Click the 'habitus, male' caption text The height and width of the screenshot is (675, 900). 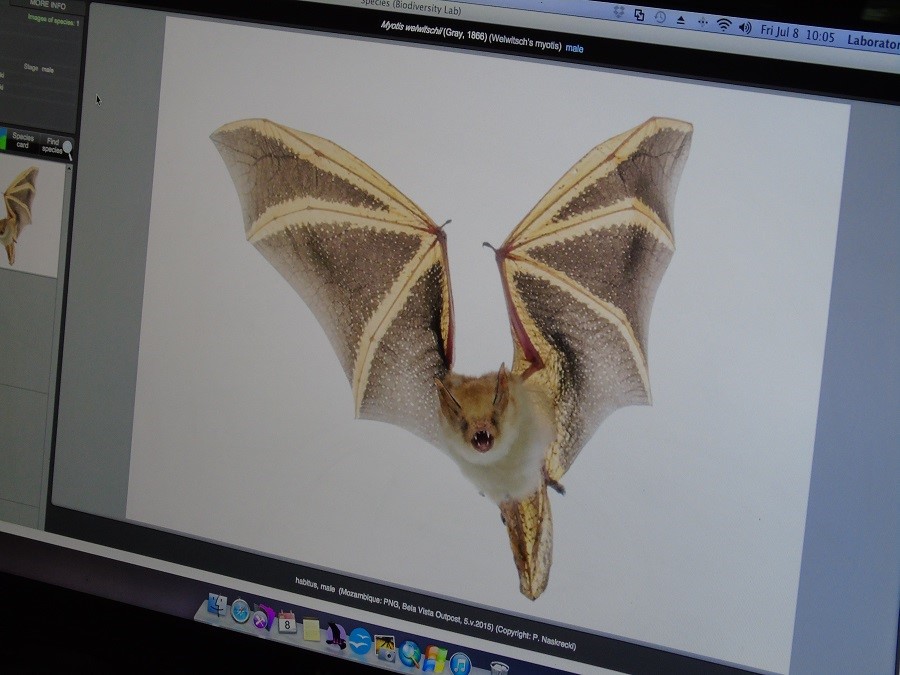[315, 584]
